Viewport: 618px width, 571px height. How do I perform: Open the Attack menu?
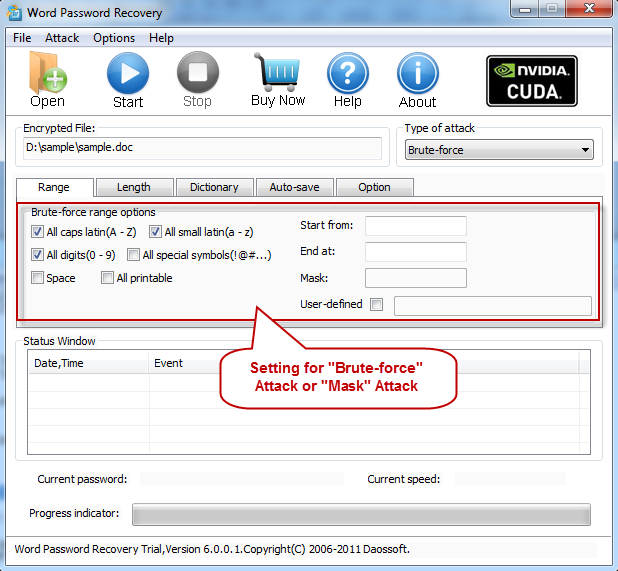[62, 38]
